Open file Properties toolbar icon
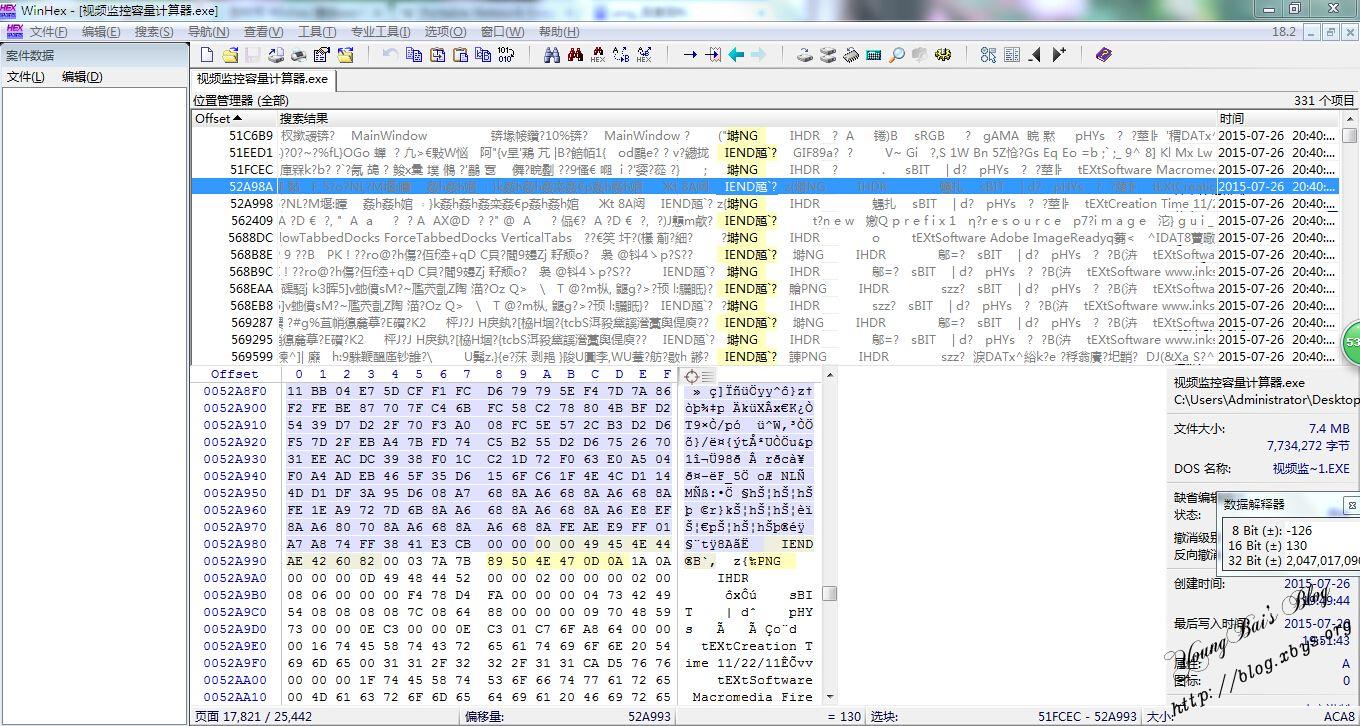Screen dimensions: 1360x726 (x=322, y=55)
